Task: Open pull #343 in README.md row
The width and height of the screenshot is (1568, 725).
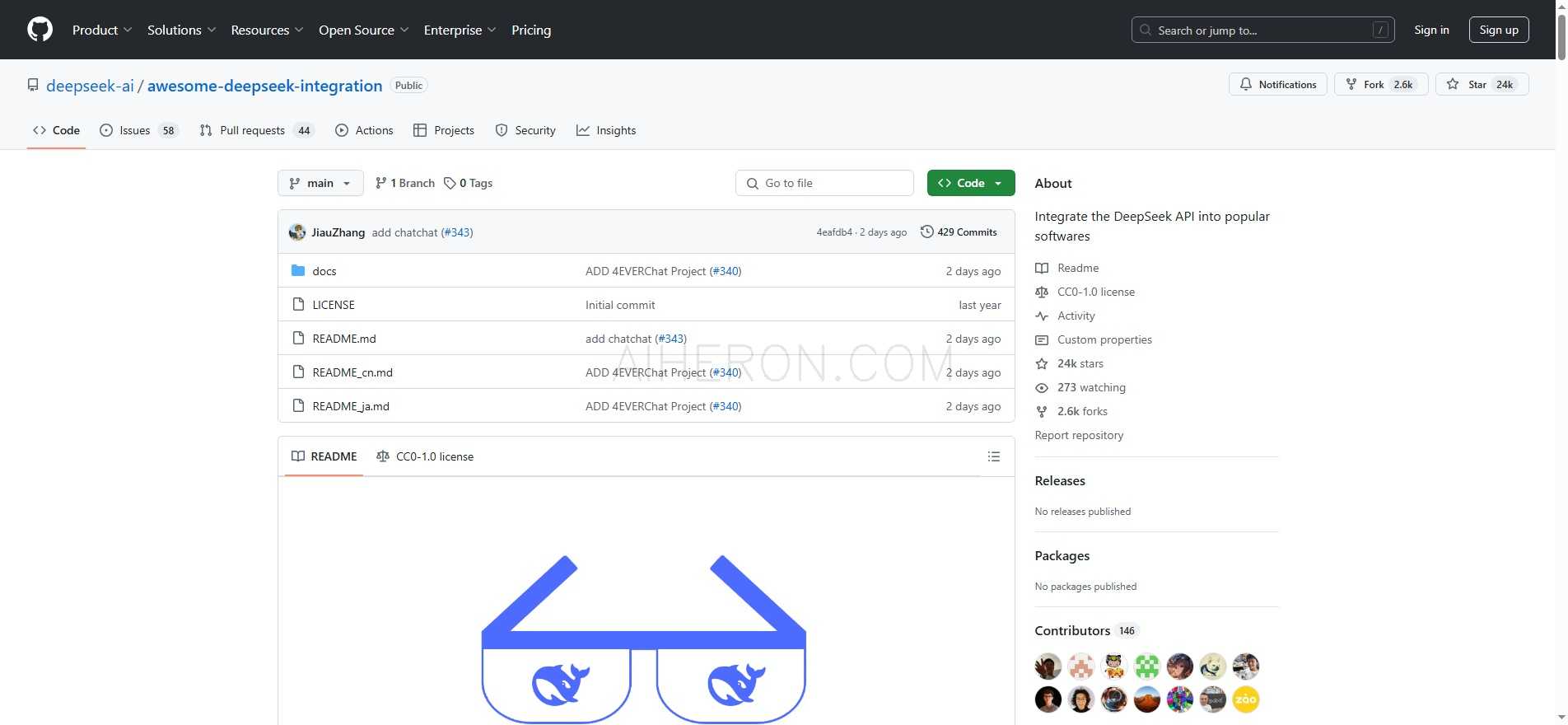Action: coord(671,339)
